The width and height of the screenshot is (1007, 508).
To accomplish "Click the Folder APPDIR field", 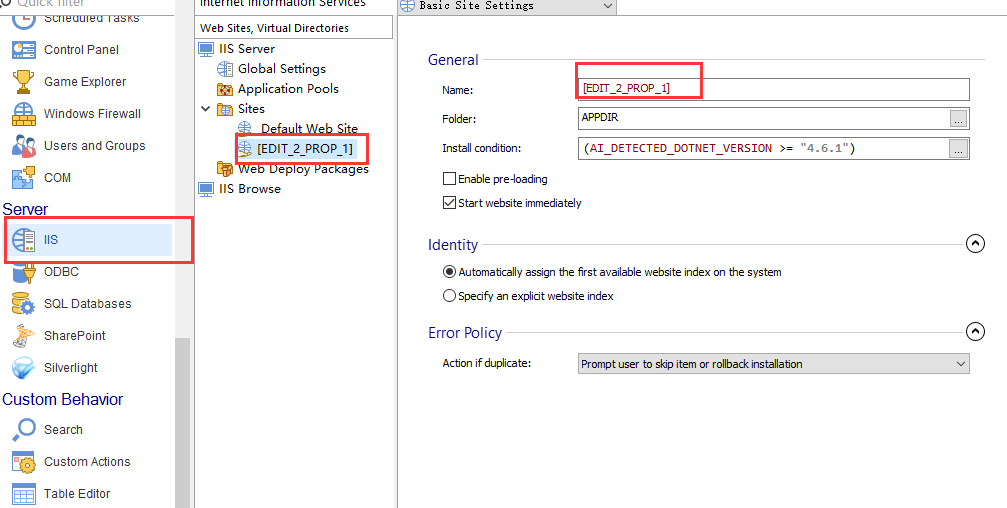I will tap(764, 118).
